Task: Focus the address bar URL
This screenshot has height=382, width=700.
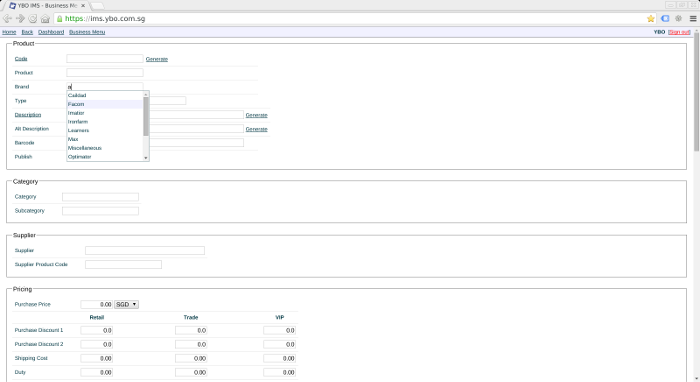Action: click(105, 19)
